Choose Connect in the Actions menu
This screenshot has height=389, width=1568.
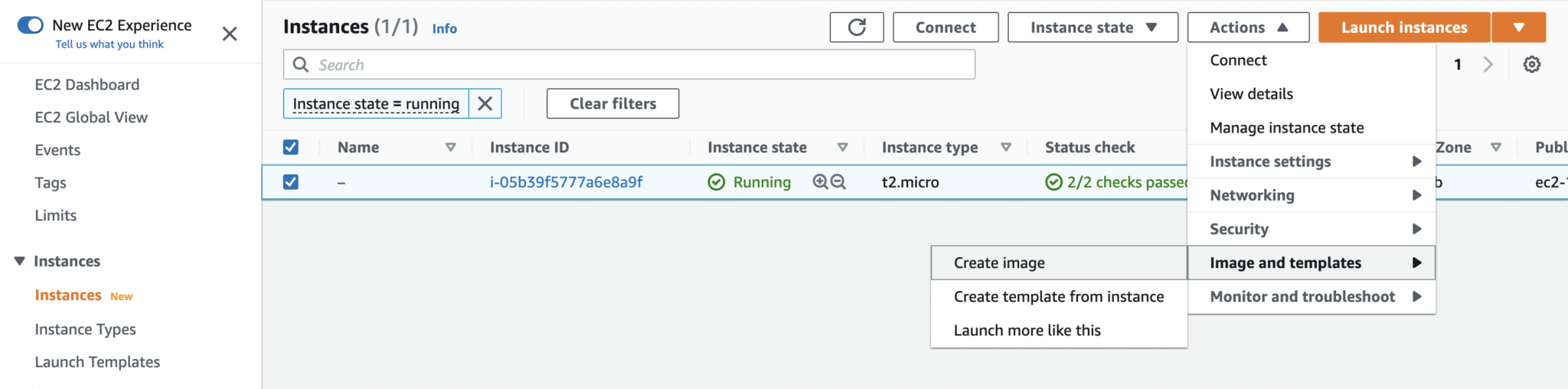1312,60
